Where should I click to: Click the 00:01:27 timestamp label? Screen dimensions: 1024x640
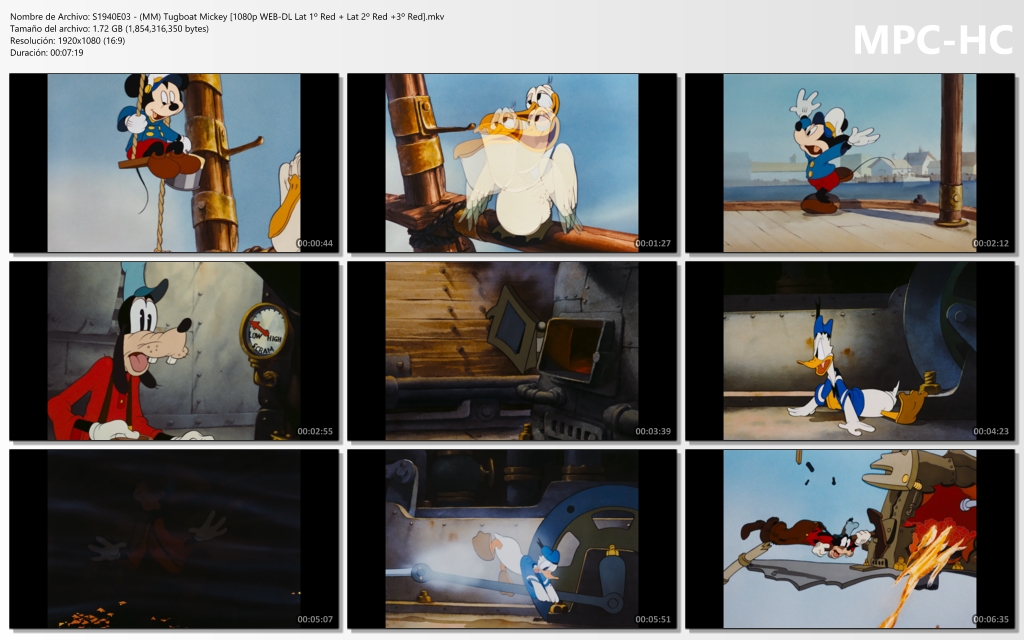pos(653,244)
